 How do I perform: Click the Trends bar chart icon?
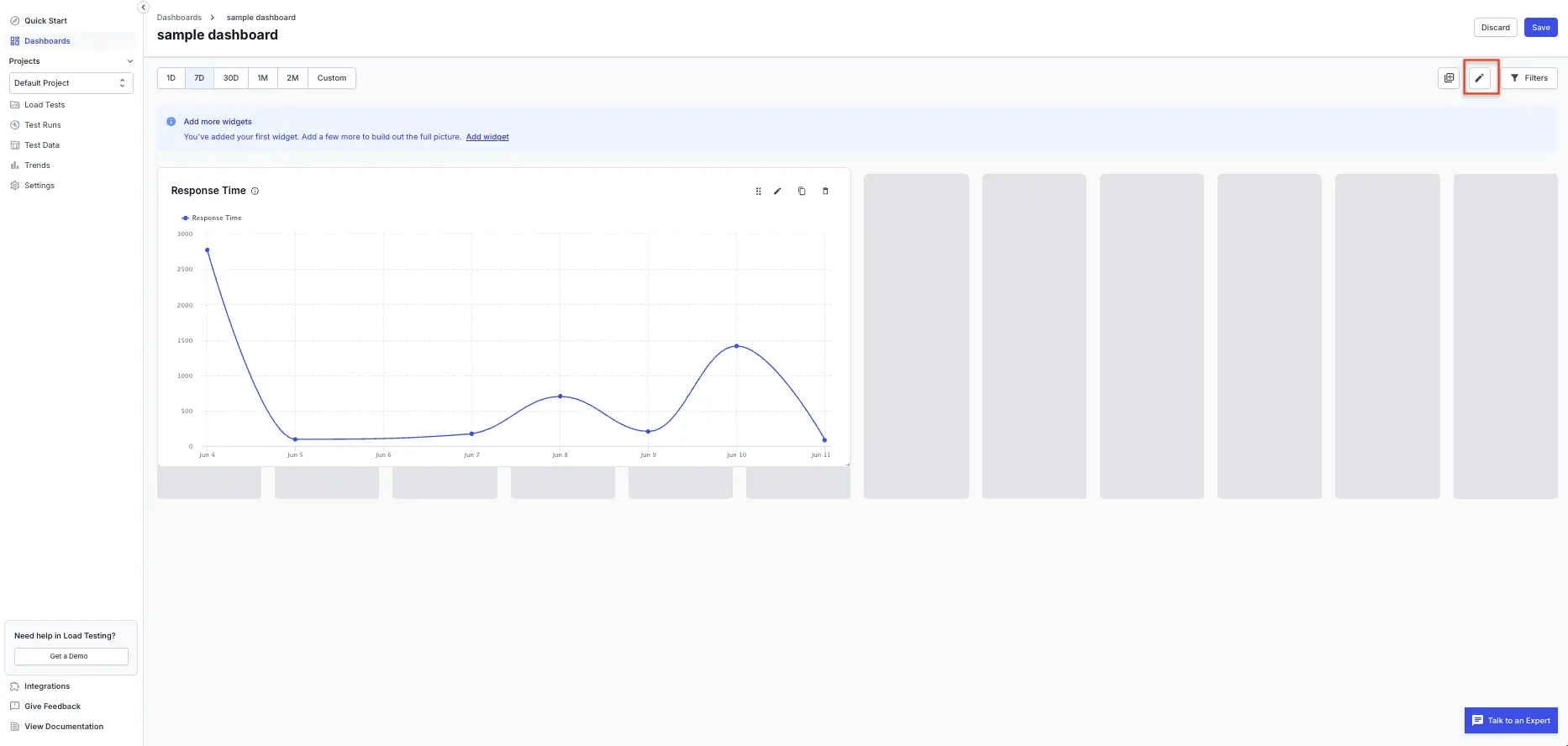click(x=14, y=165)
